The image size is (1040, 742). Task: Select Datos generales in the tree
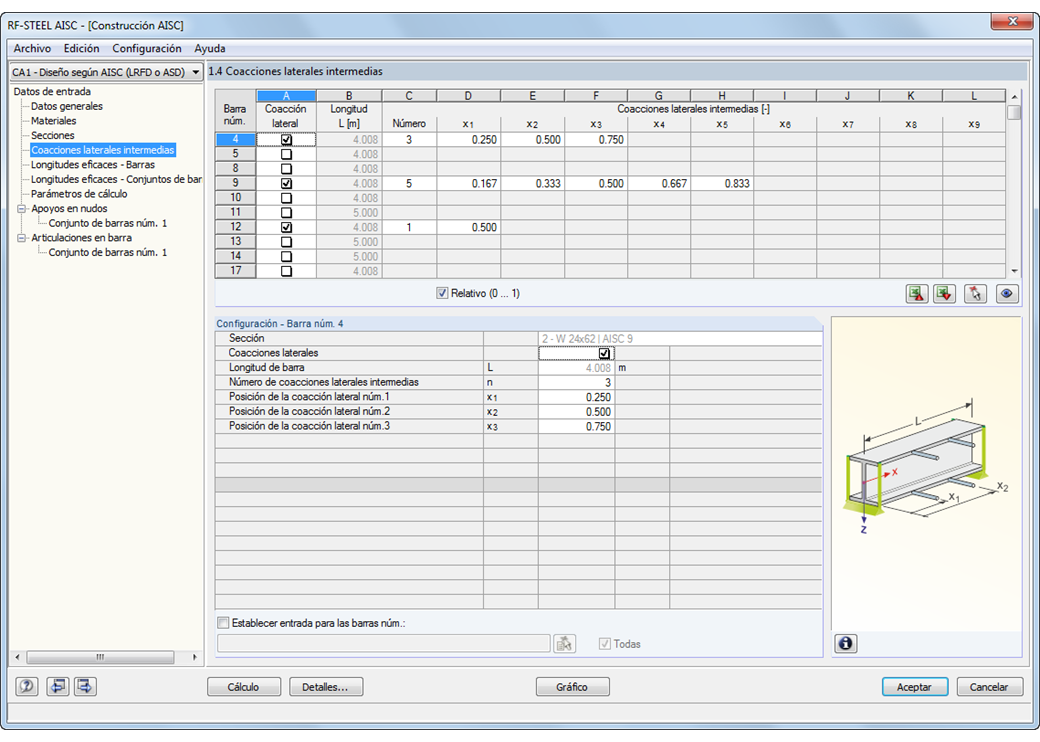click(67, 106)
